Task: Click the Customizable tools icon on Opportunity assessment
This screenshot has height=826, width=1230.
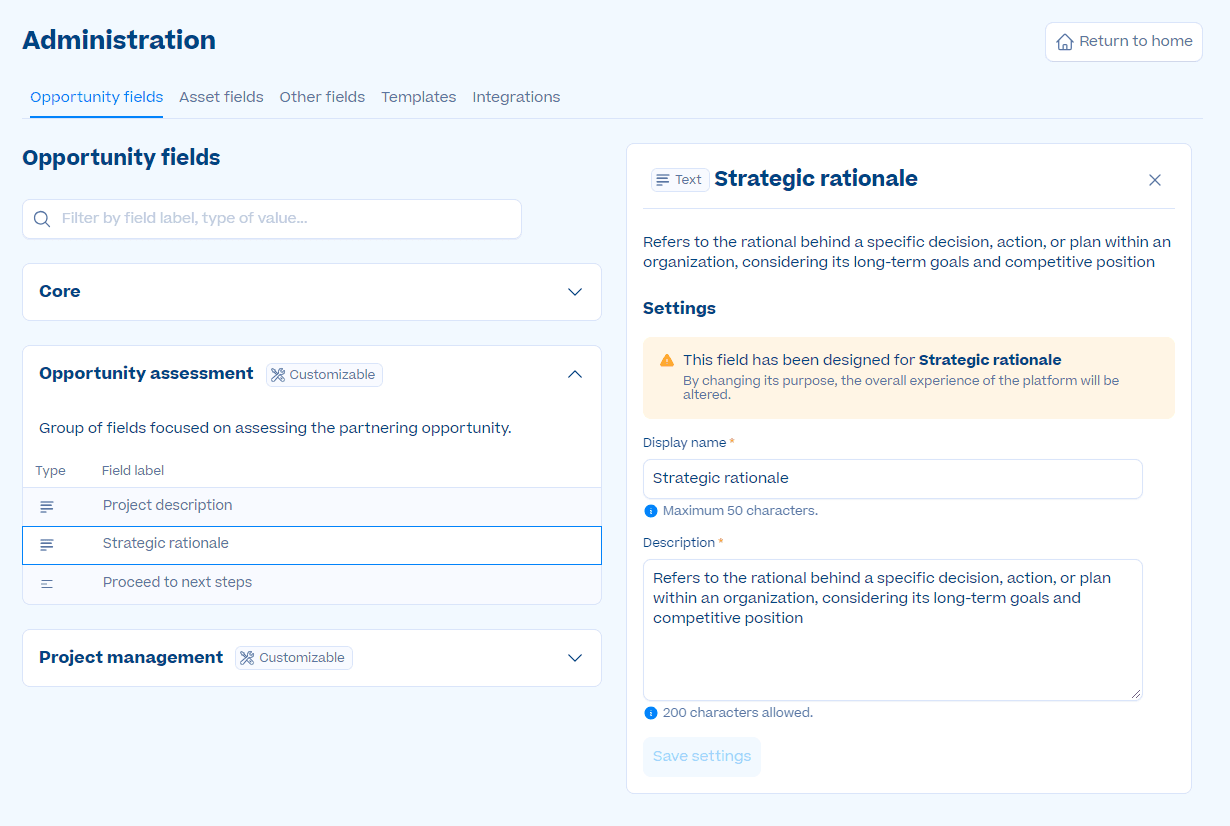Action: pos(279,375)
